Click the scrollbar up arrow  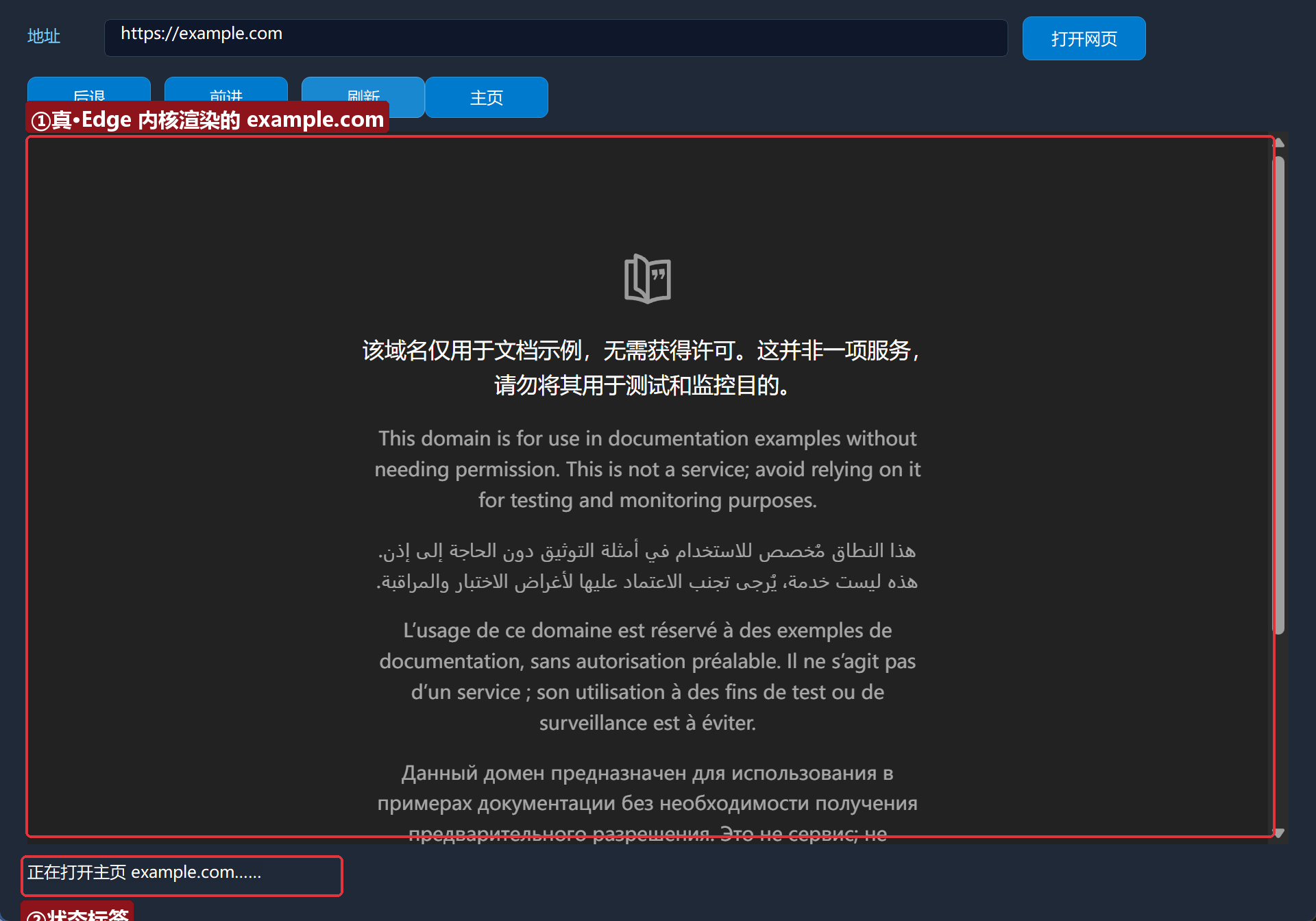coord(1279,143)
